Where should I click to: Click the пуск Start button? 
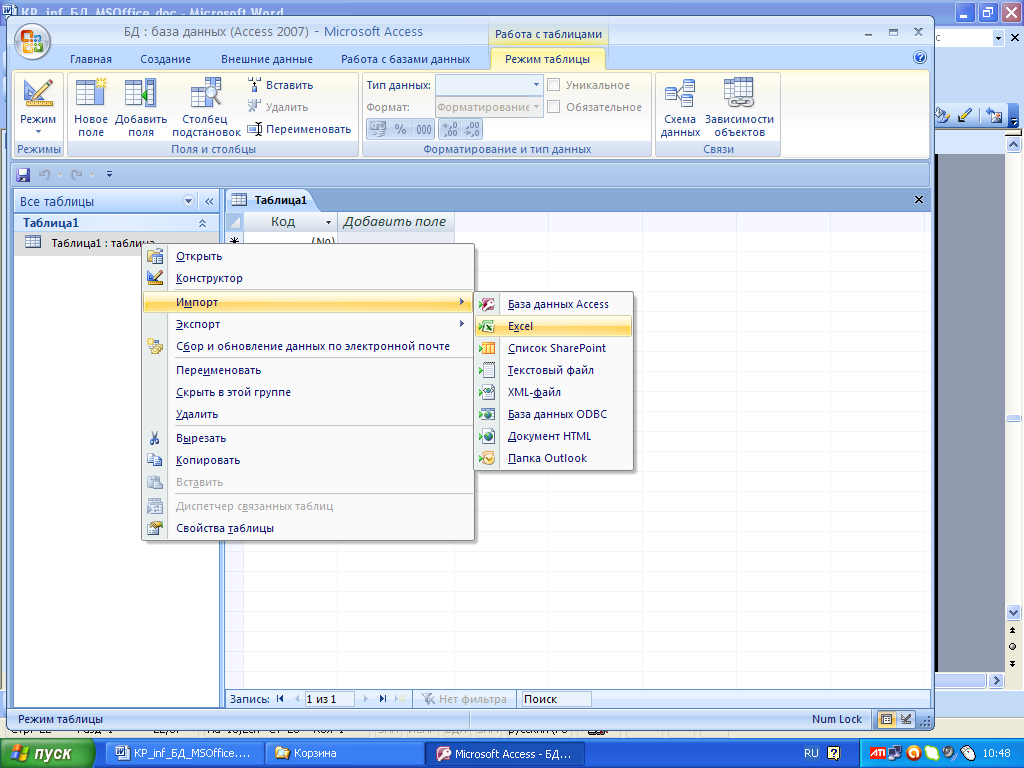(47, 754)
